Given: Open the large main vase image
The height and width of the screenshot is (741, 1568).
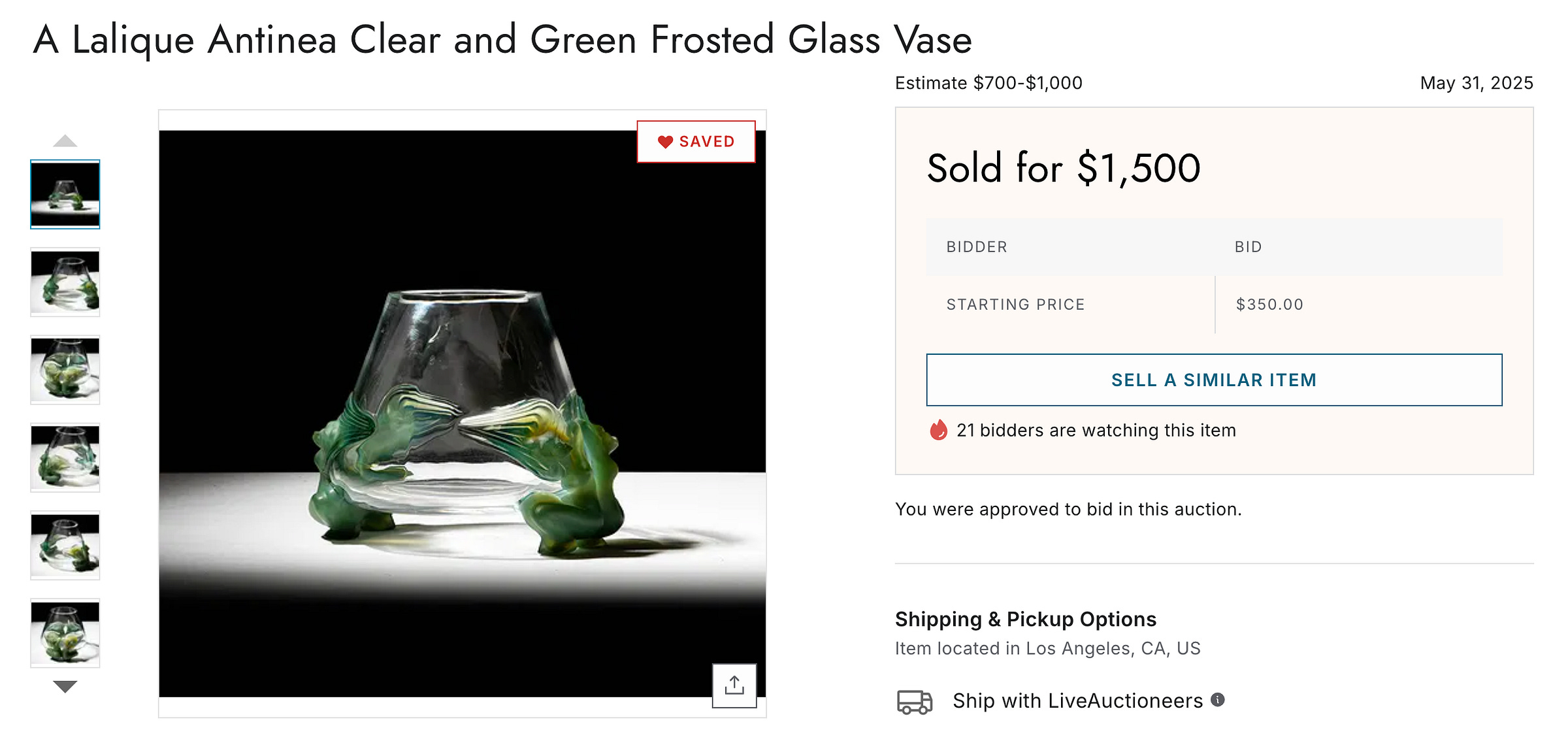Looking at the screenshot, I should [x=462, y=413].
